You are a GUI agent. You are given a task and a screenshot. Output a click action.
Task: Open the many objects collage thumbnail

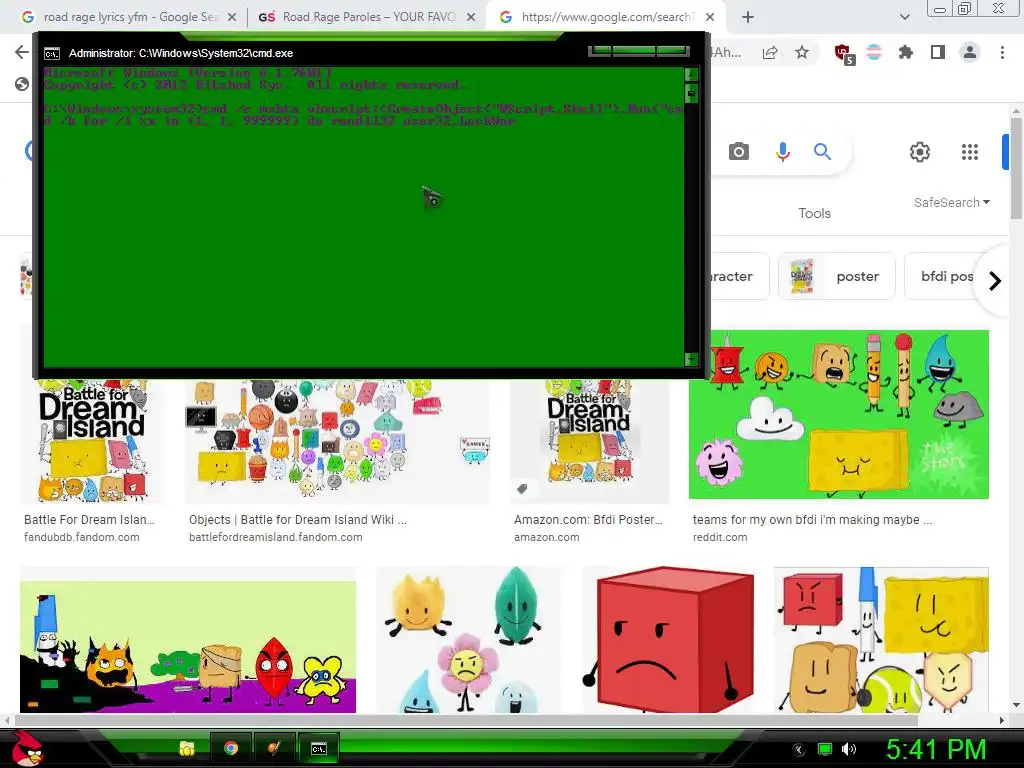(337, 441)
